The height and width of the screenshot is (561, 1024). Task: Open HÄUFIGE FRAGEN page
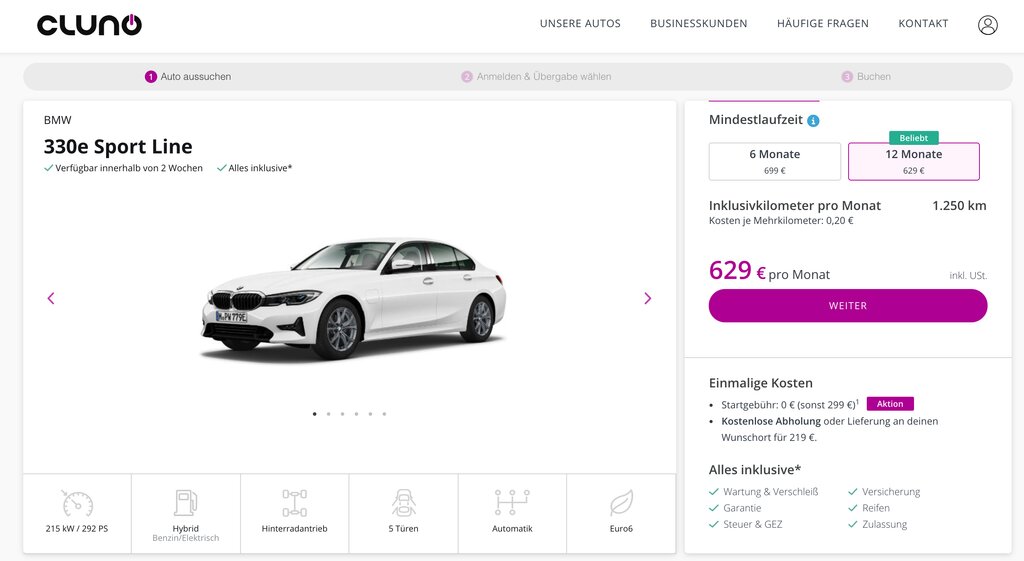(823, 24)
